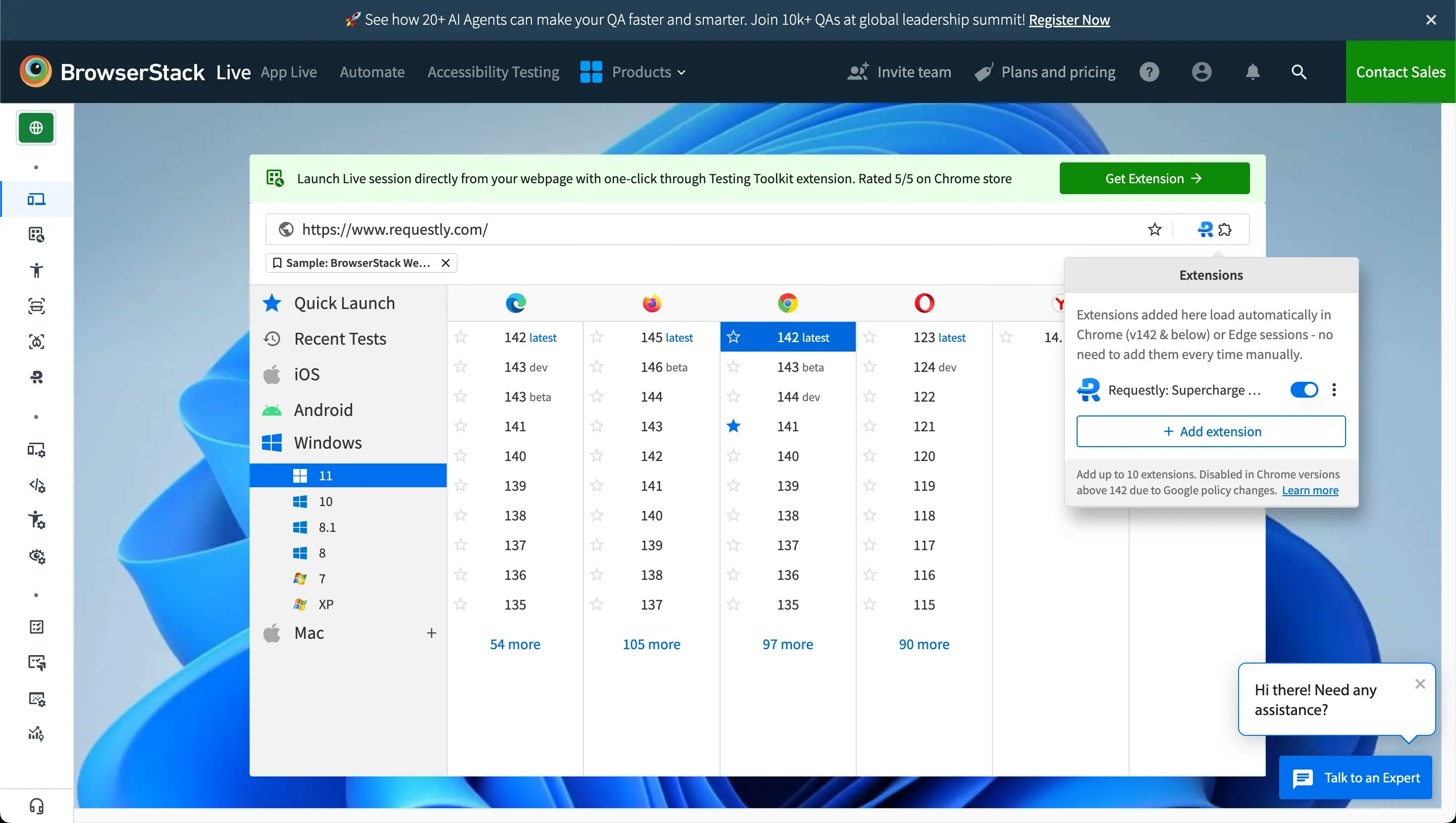Image resolution: width=1456 pixels, height=823 pixels.
Task: Unfavorite the starred Chrome 141 version
Action: tap(733, 426)
